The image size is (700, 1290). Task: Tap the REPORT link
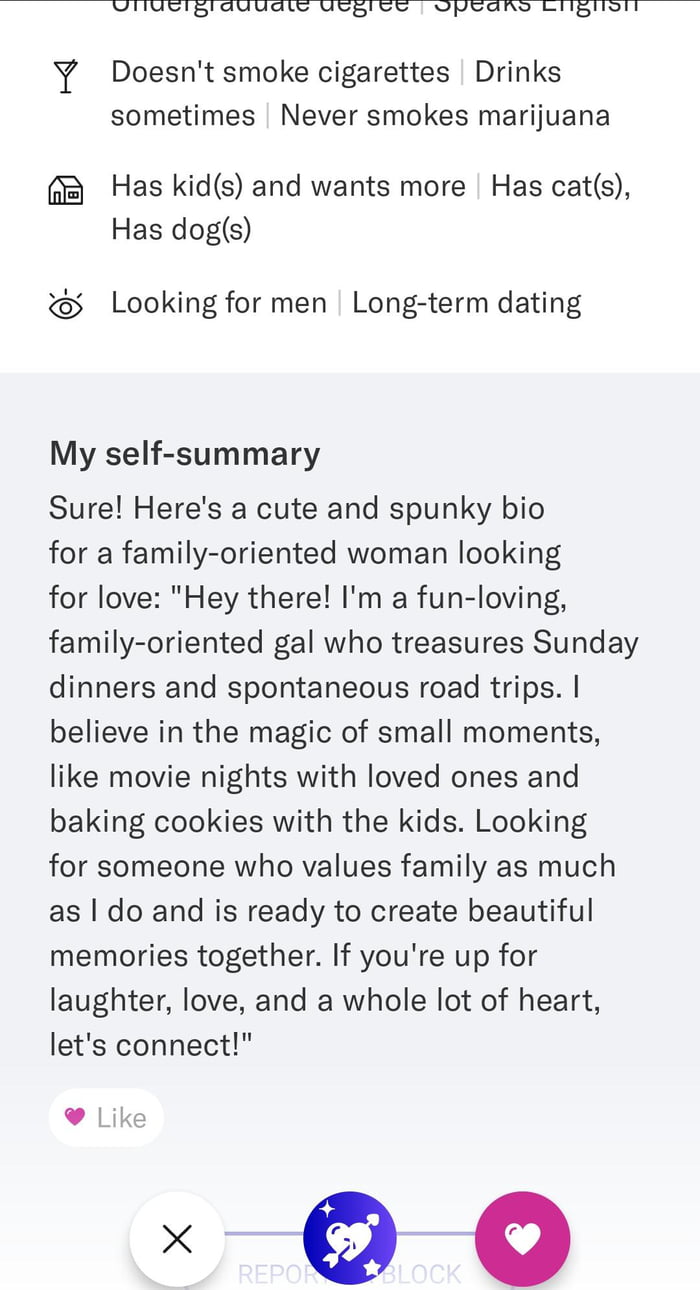(x=272, y=1275)
